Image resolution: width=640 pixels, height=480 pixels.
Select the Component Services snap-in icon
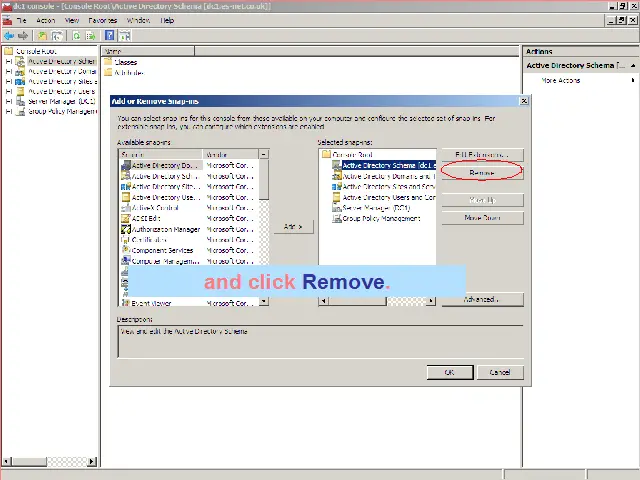click(x=126, y=250)
